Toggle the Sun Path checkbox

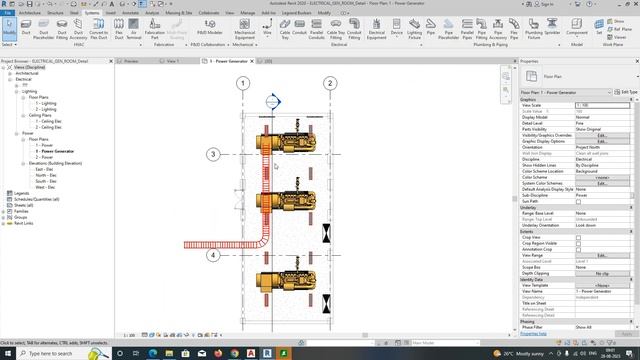578,202
